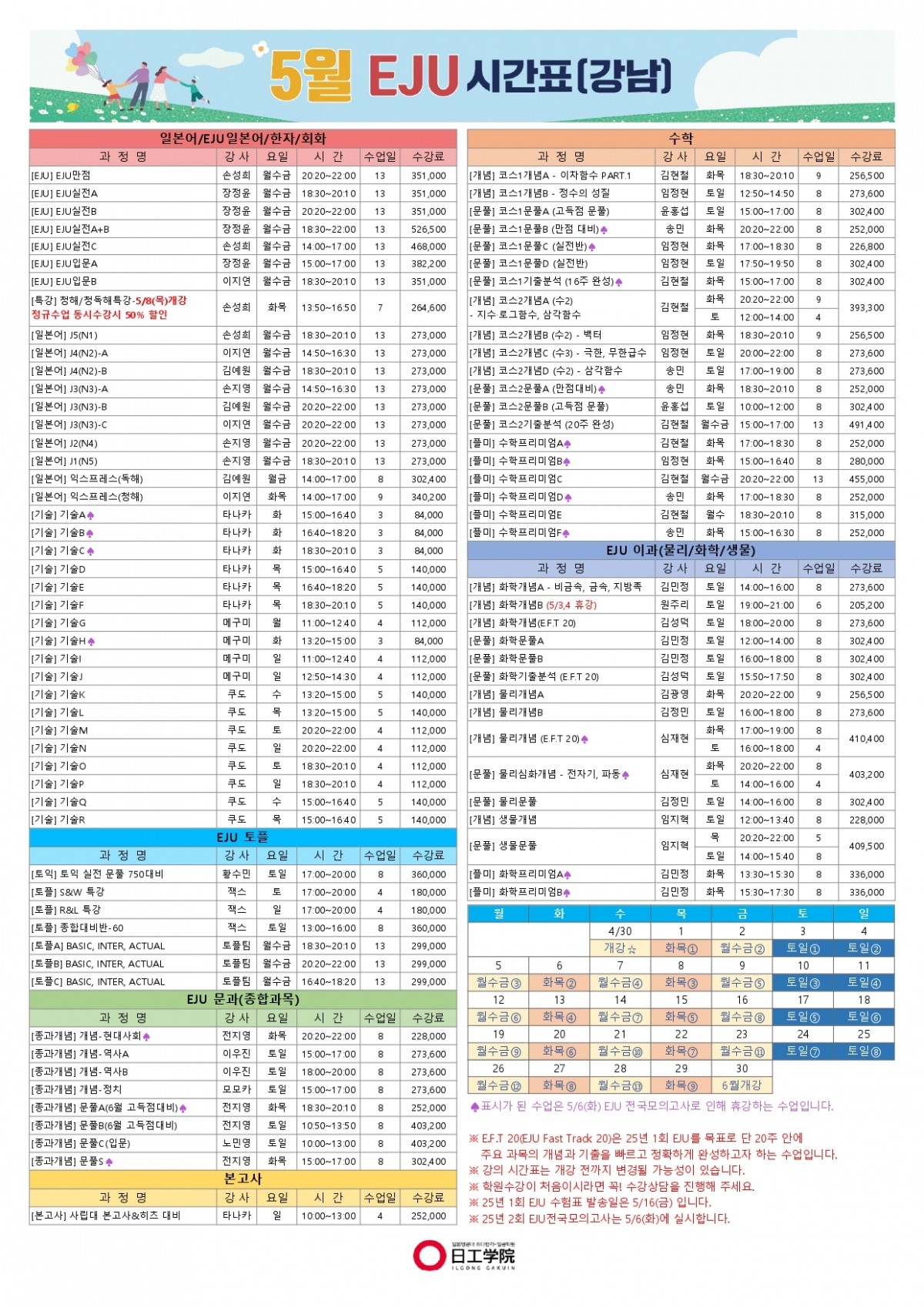The width and height of the screenshot is (924, 1308).
Task: Click the course name "[플미] 수학프리미엄C"
Action: pyautogui.click(x=516, y=478)
